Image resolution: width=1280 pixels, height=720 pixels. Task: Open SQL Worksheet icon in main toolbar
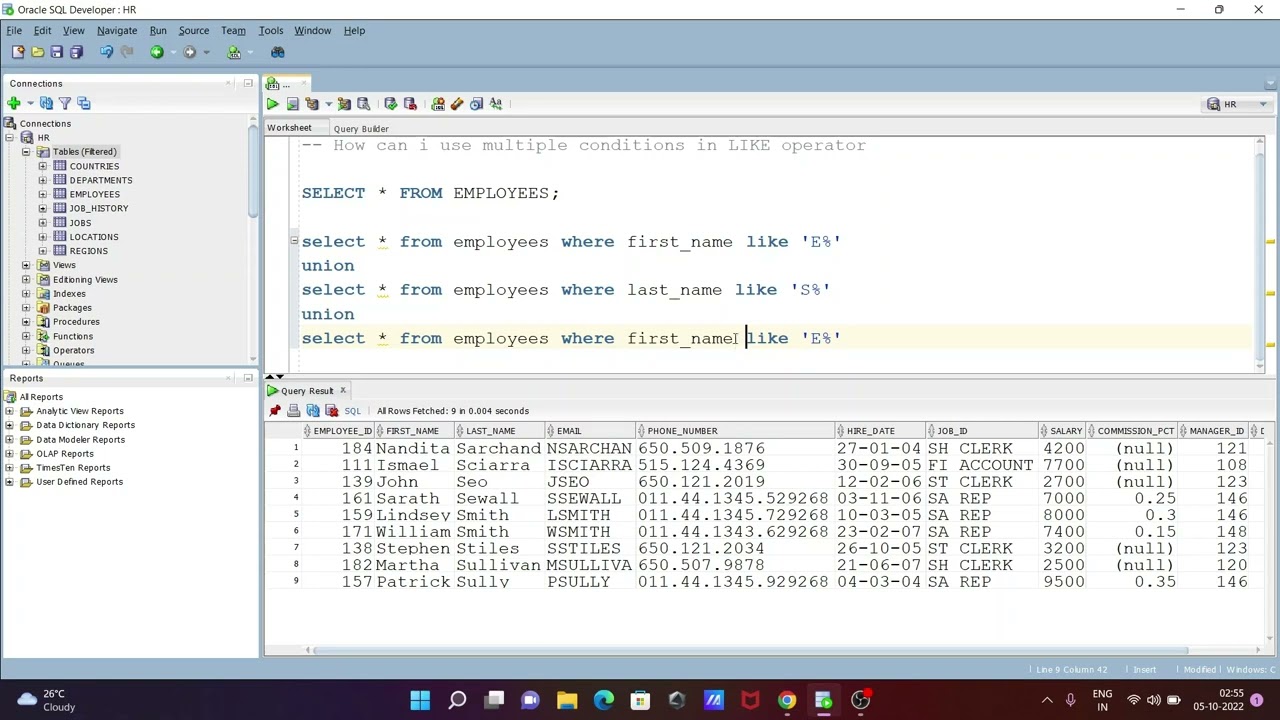pyautogui.click(x=234, y=52)
